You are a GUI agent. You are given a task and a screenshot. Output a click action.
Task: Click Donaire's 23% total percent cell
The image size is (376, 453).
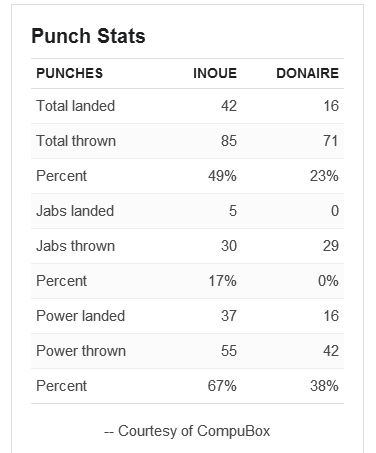click(x=324, y=176)
